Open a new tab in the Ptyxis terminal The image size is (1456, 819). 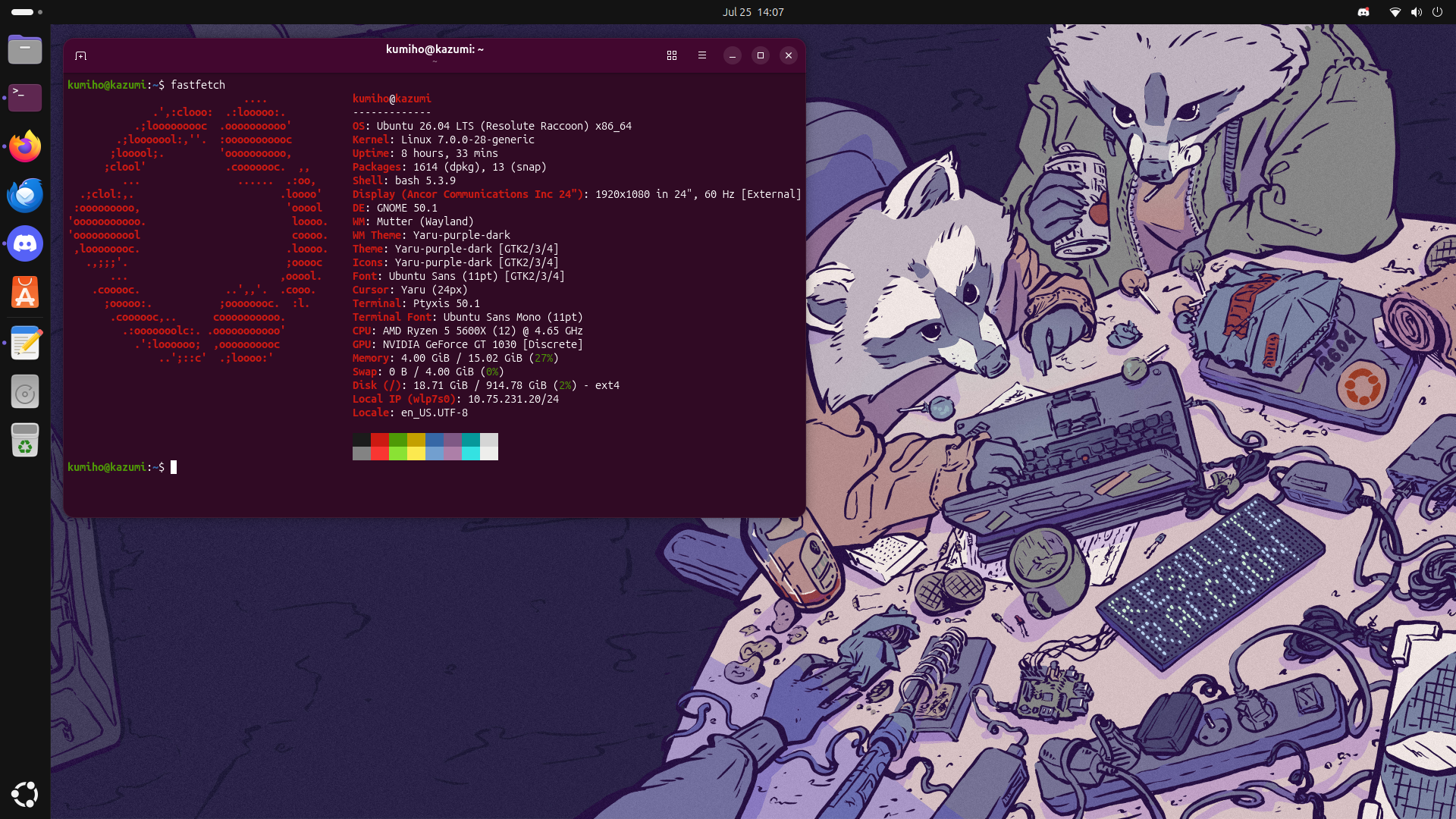pos(81,55)
